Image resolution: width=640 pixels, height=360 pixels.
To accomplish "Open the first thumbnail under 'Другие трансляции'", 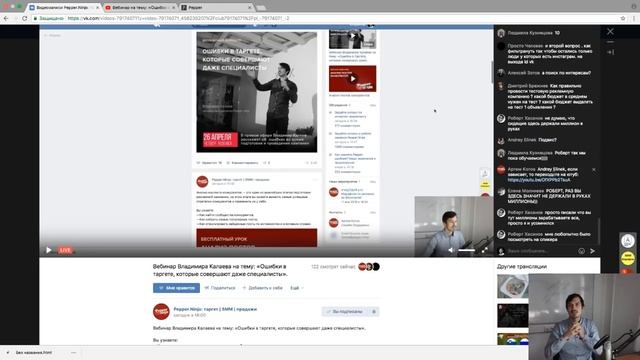I will pyautogui.click(x=513, y=286).
